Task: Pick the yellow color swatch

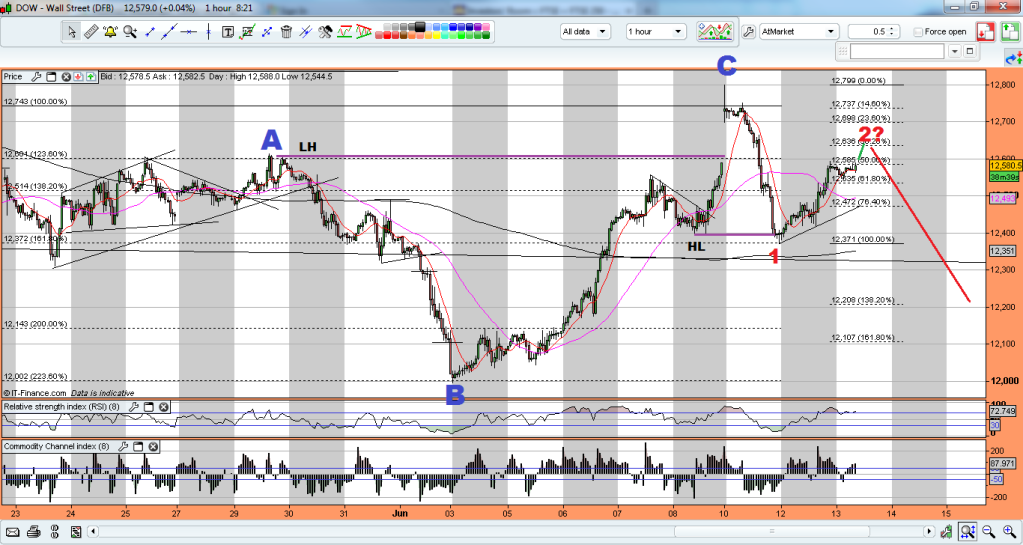Action: tap(436, 35)
